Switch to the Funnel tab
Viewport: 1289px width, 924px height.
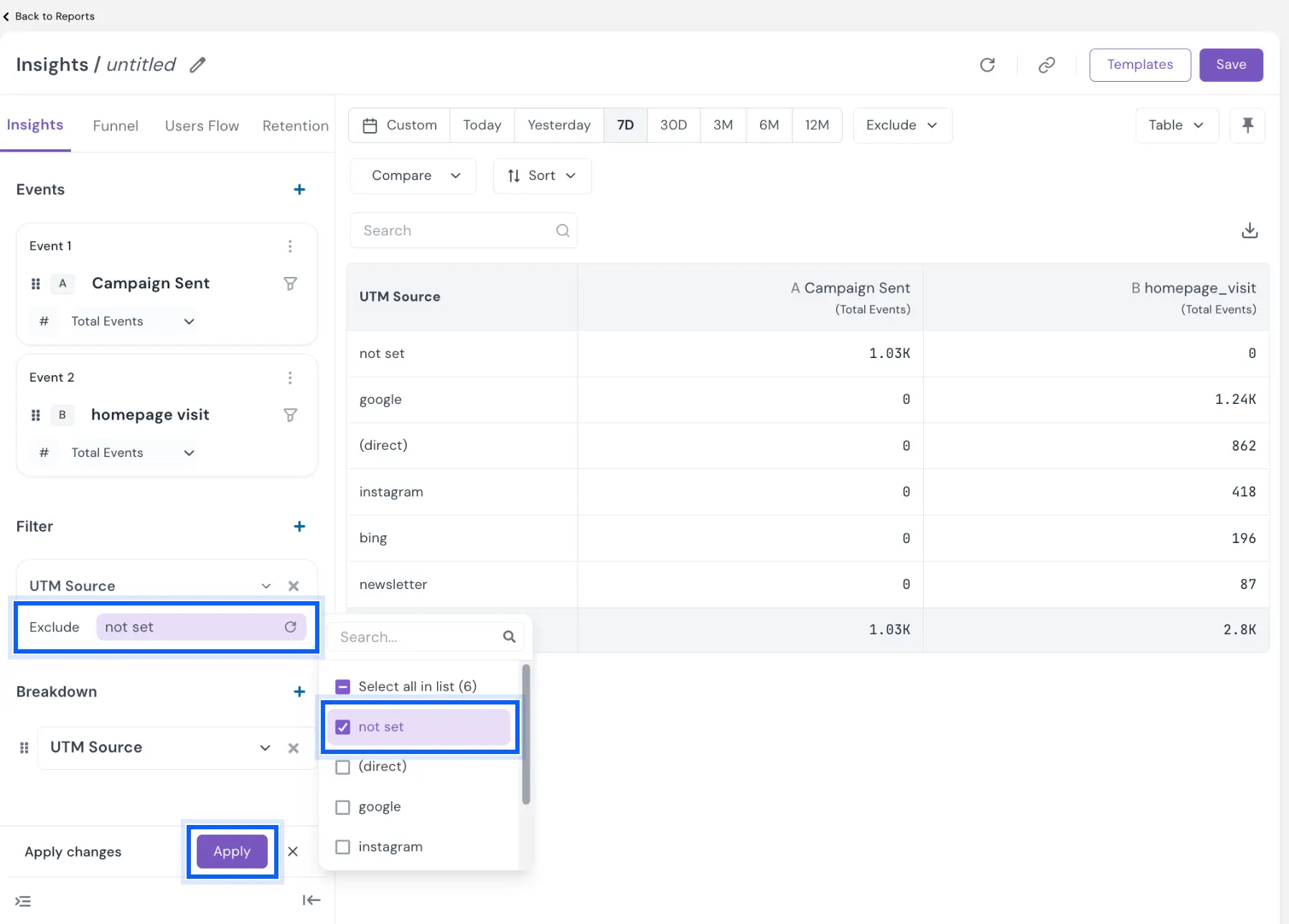pyautogui.click(x=116, y=126)
